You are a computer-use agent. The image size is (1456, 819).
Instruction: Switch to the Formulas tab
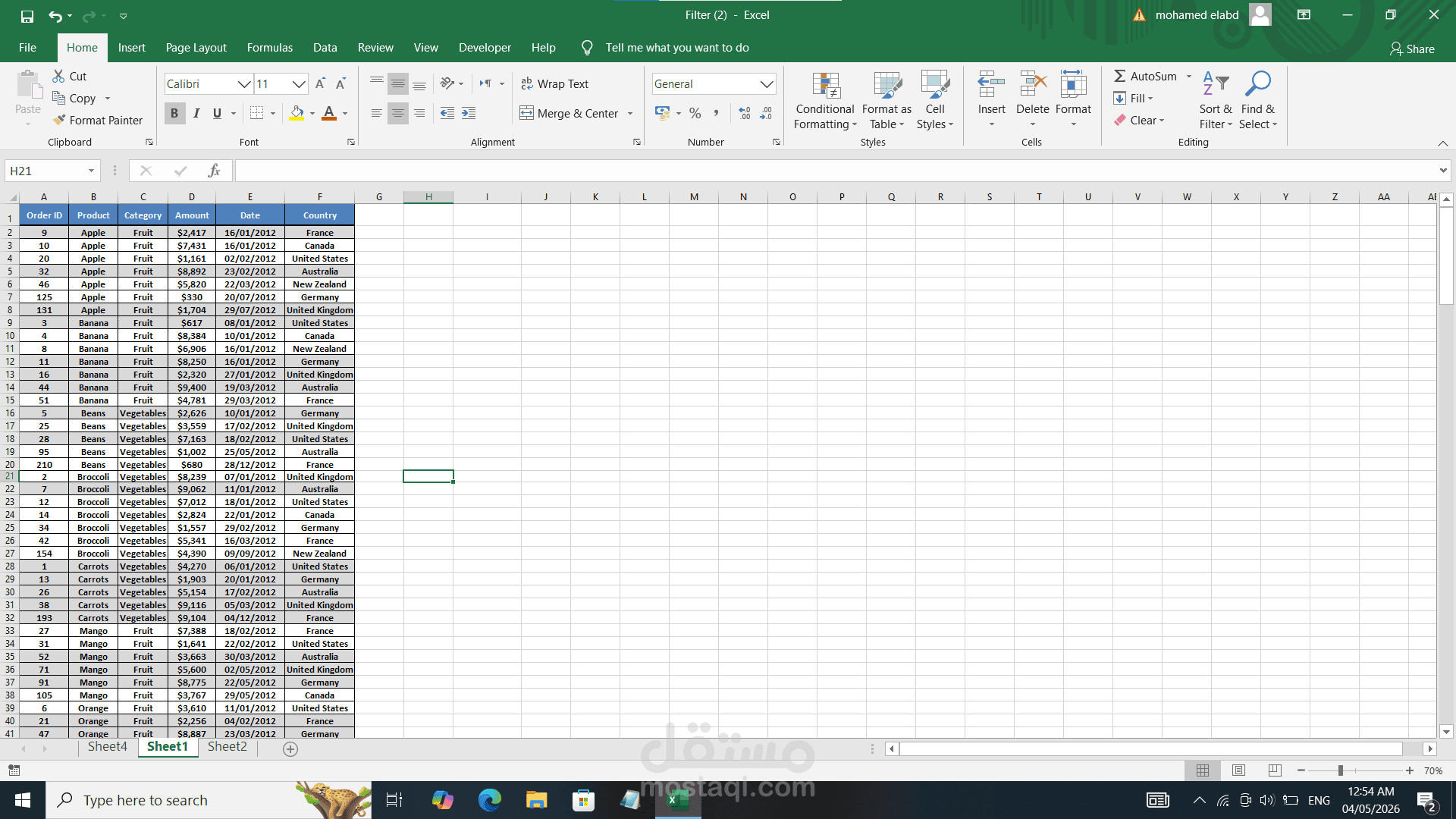click(270, 47)
